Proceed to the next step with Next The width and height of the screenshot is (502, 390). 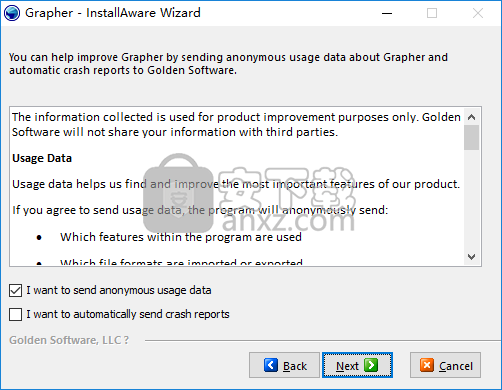point(357,365)
